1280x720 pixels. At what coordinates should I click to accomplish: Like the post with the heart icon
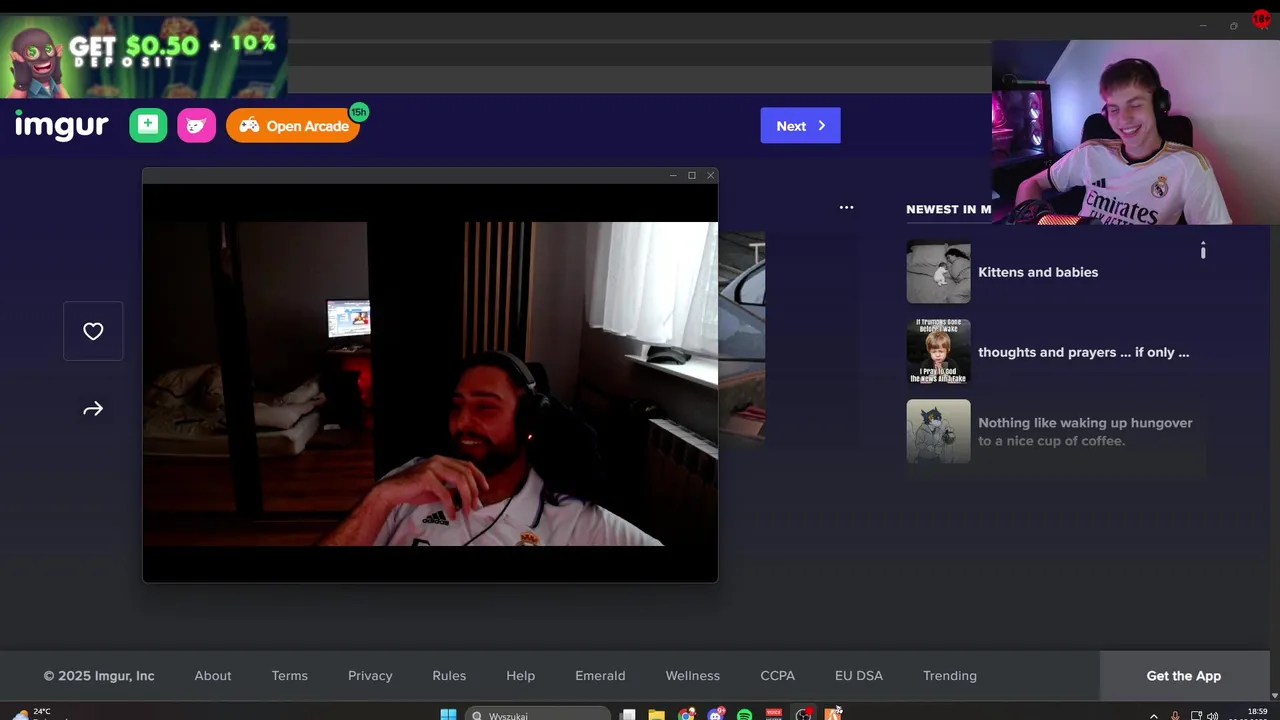93,331
